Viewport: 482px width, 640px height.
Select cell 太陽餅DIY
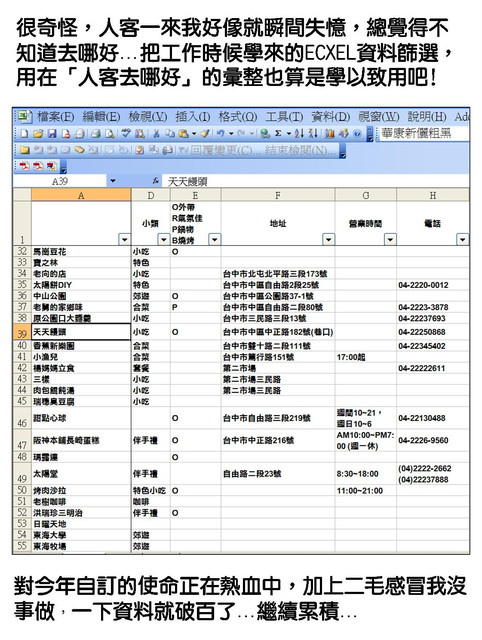click(81, 285)
